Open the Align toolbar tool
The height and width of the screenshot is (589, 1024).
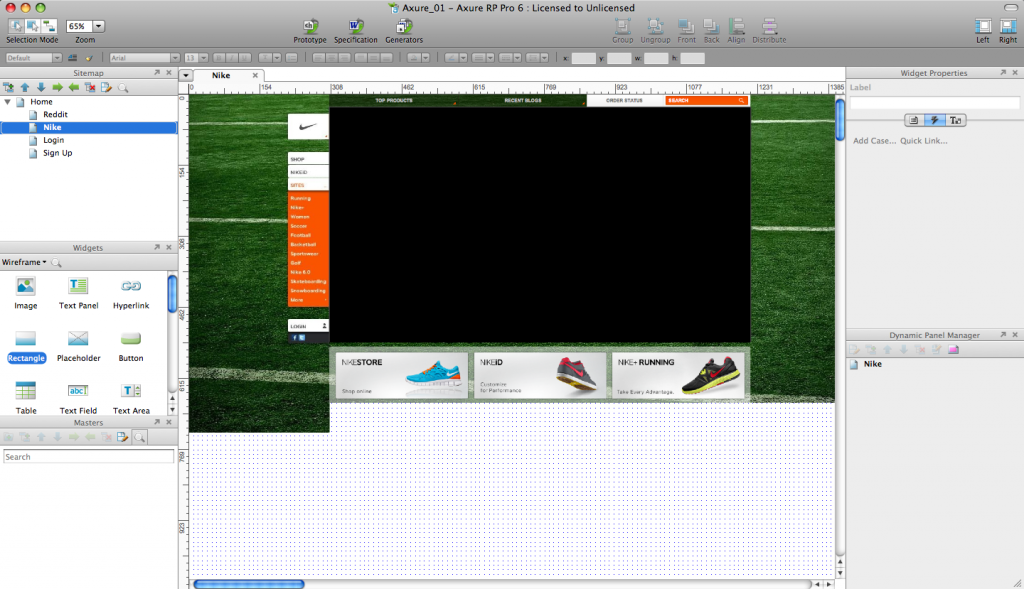(736, 26)
